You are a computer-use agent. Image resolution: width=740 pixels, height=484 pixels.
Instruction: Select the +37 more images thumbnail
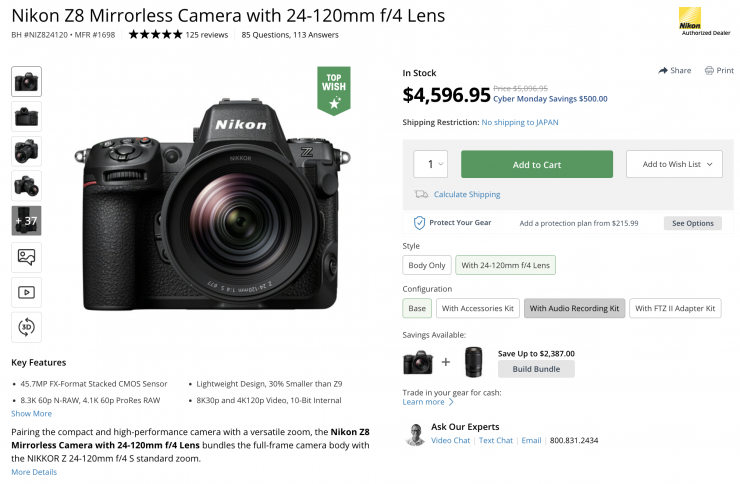pos(26,220)
